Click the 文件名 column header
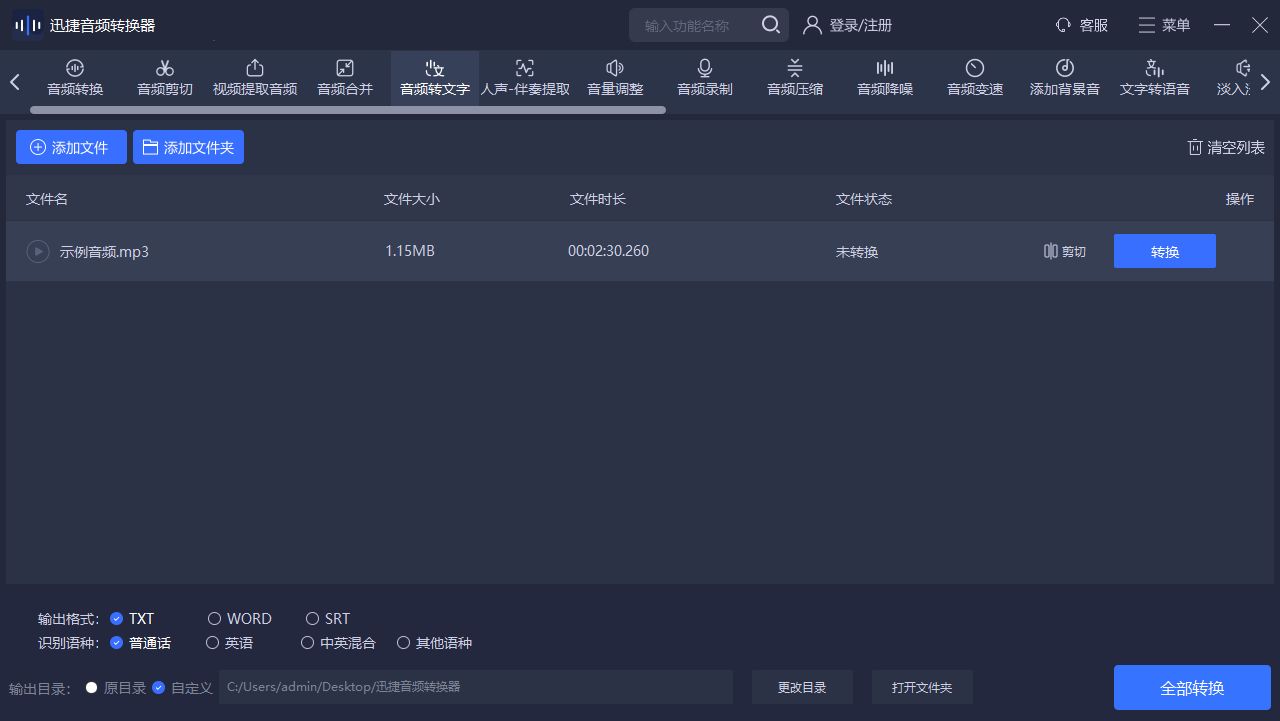Image resolution: width=1280 pixels, height=721 pixels. click(x=47, y=199)
